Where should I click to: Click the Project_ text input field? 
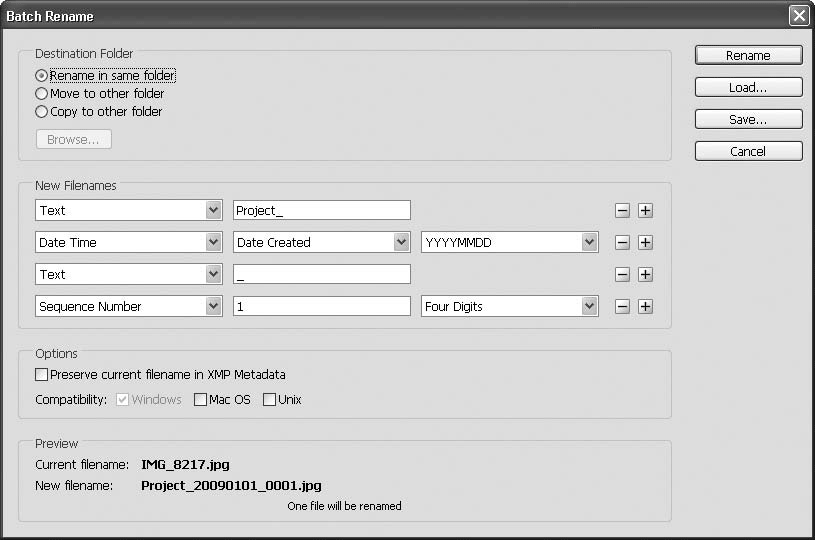tap(321, 210)
